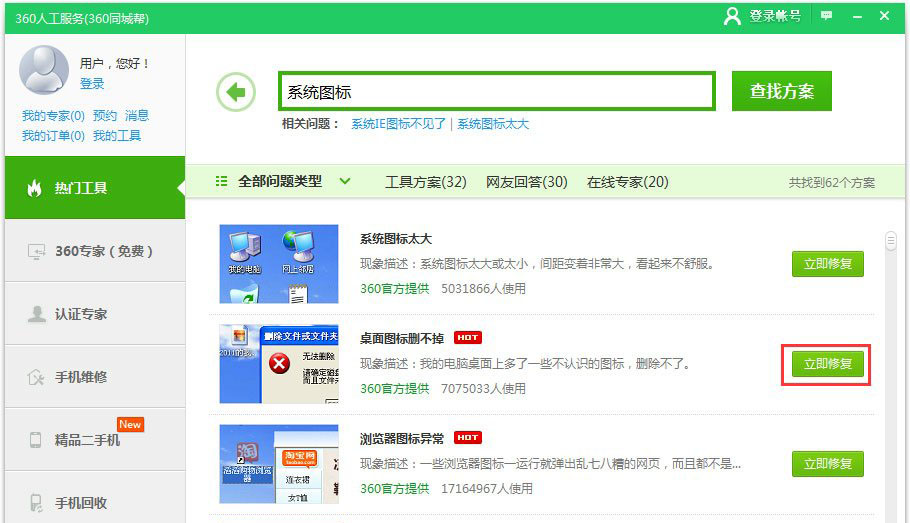Screen dimensions: 910x523
Task: Click 立即修复 for 桌面图标删不掉
Action: click(828, 364)
